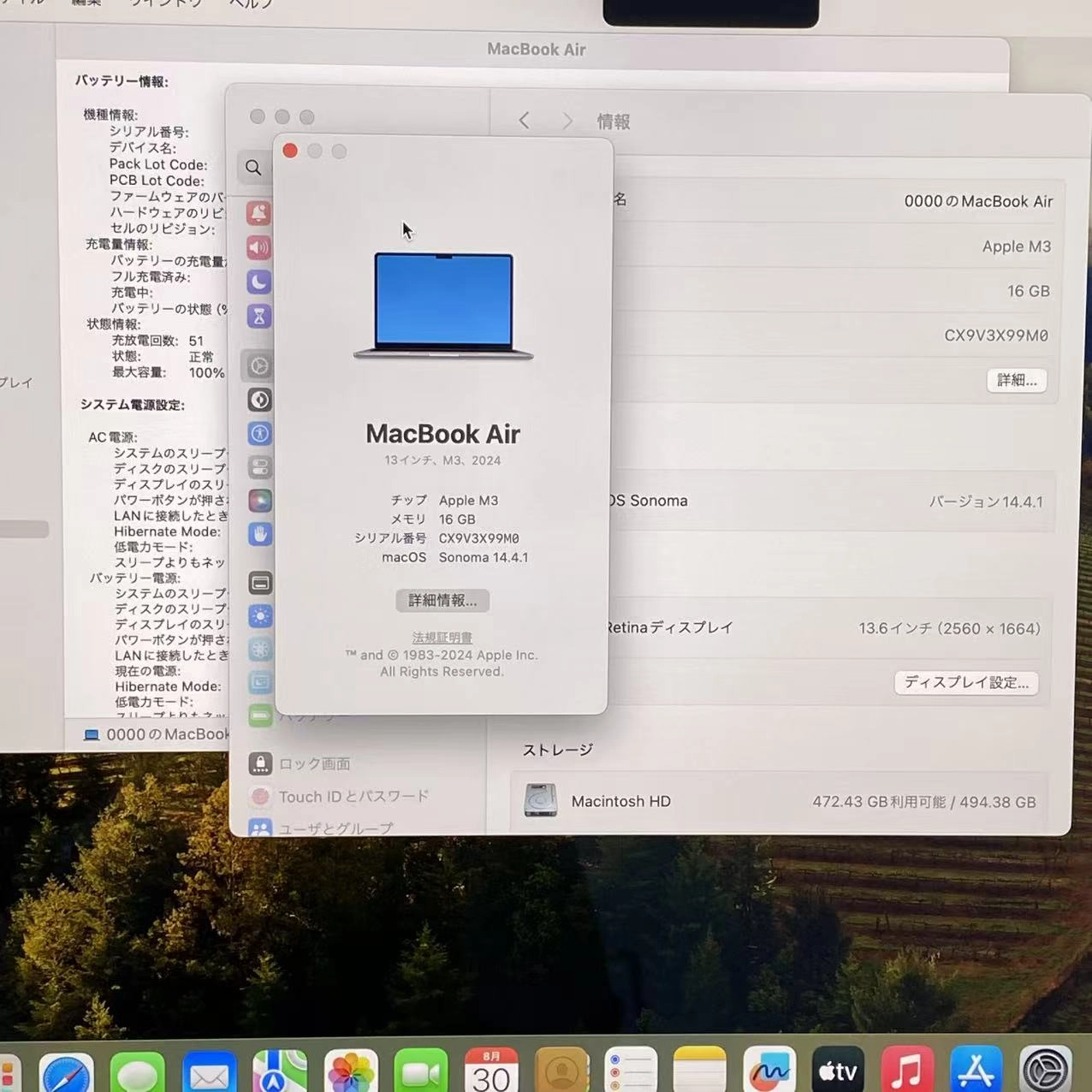
Task: Open Notifications settings via red bell icon
Action: [x=258, y=212]
